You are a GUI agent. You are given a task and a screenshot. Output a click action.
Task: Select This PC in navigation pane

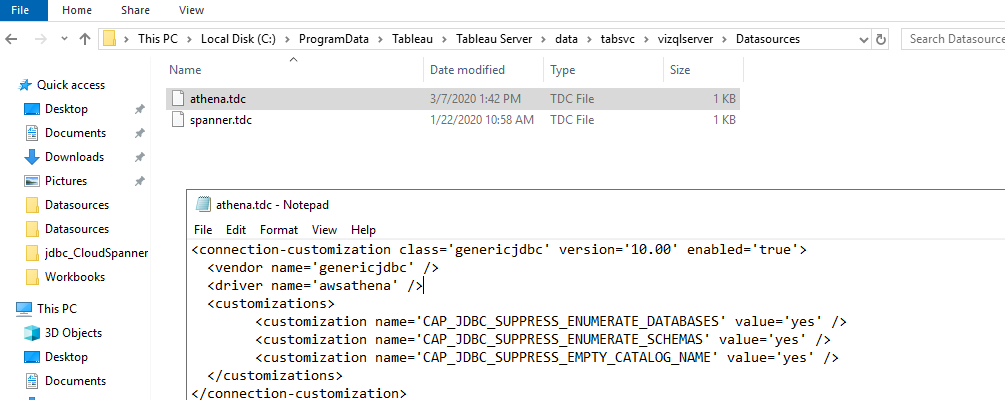pyautogui.click(x=56, y=308)
